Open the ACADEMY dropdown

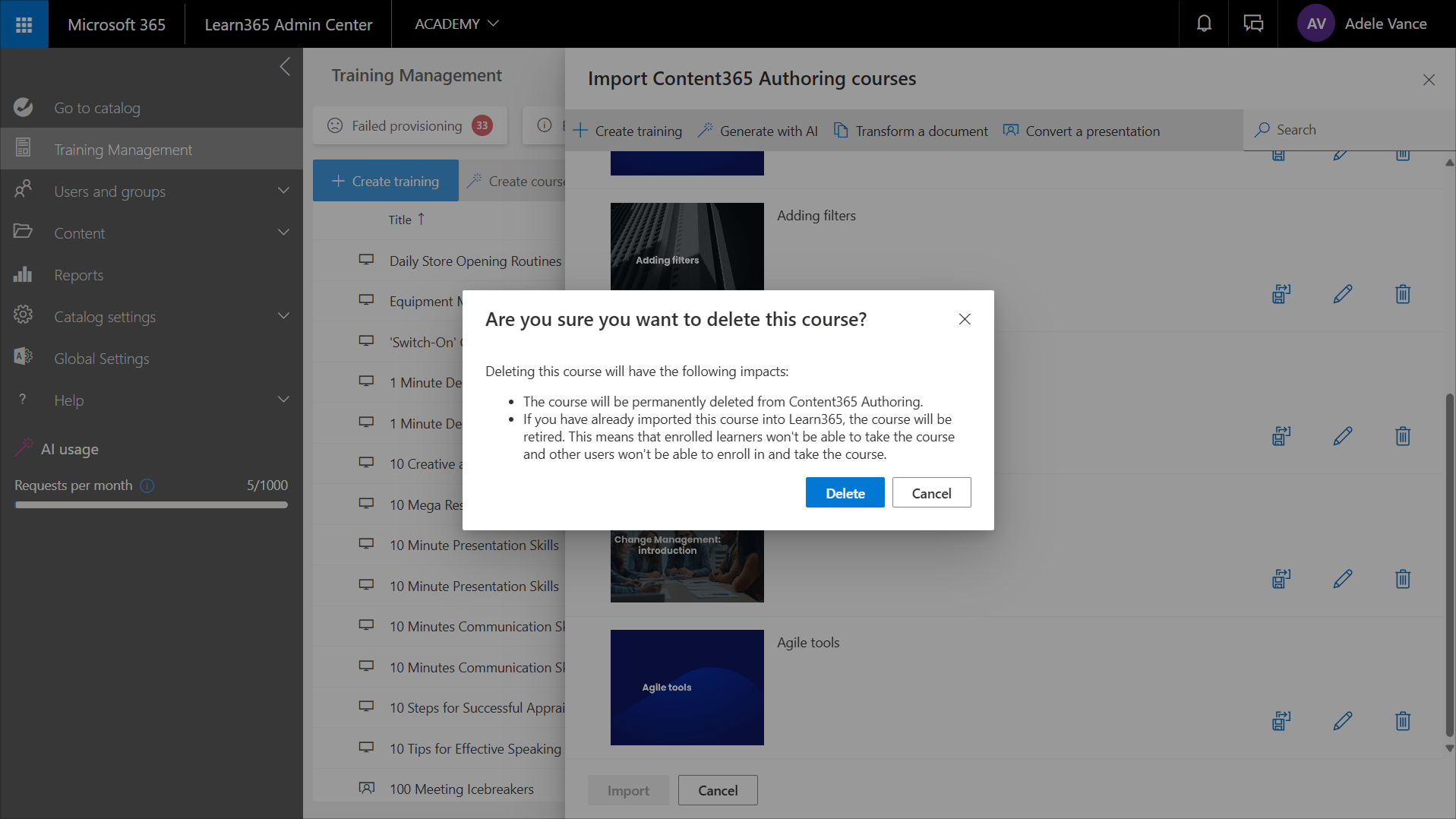pyautogui.click(x=456, y=24)
